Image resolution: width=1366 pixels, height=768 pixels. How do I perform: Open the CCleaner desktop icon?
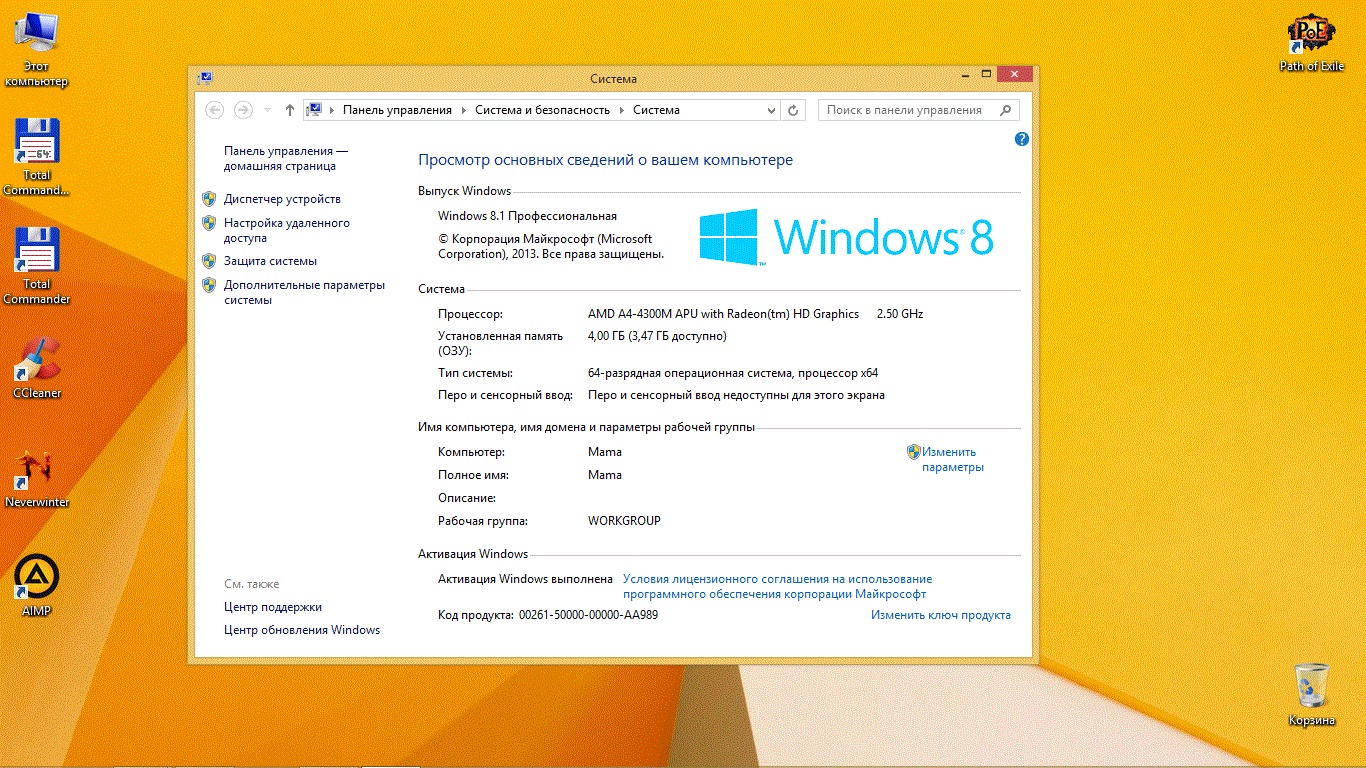[x=37, y=363]
